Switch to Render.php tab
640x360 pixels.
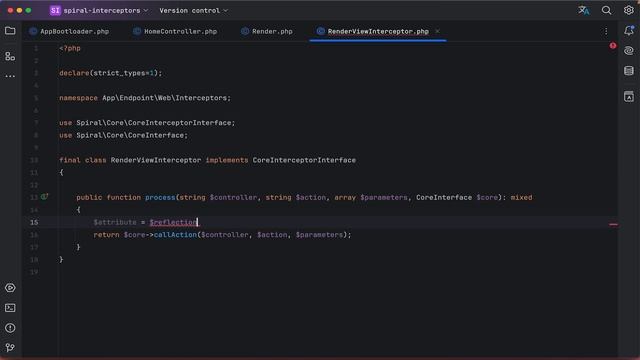pyautogui.click(x=267, y=31)
